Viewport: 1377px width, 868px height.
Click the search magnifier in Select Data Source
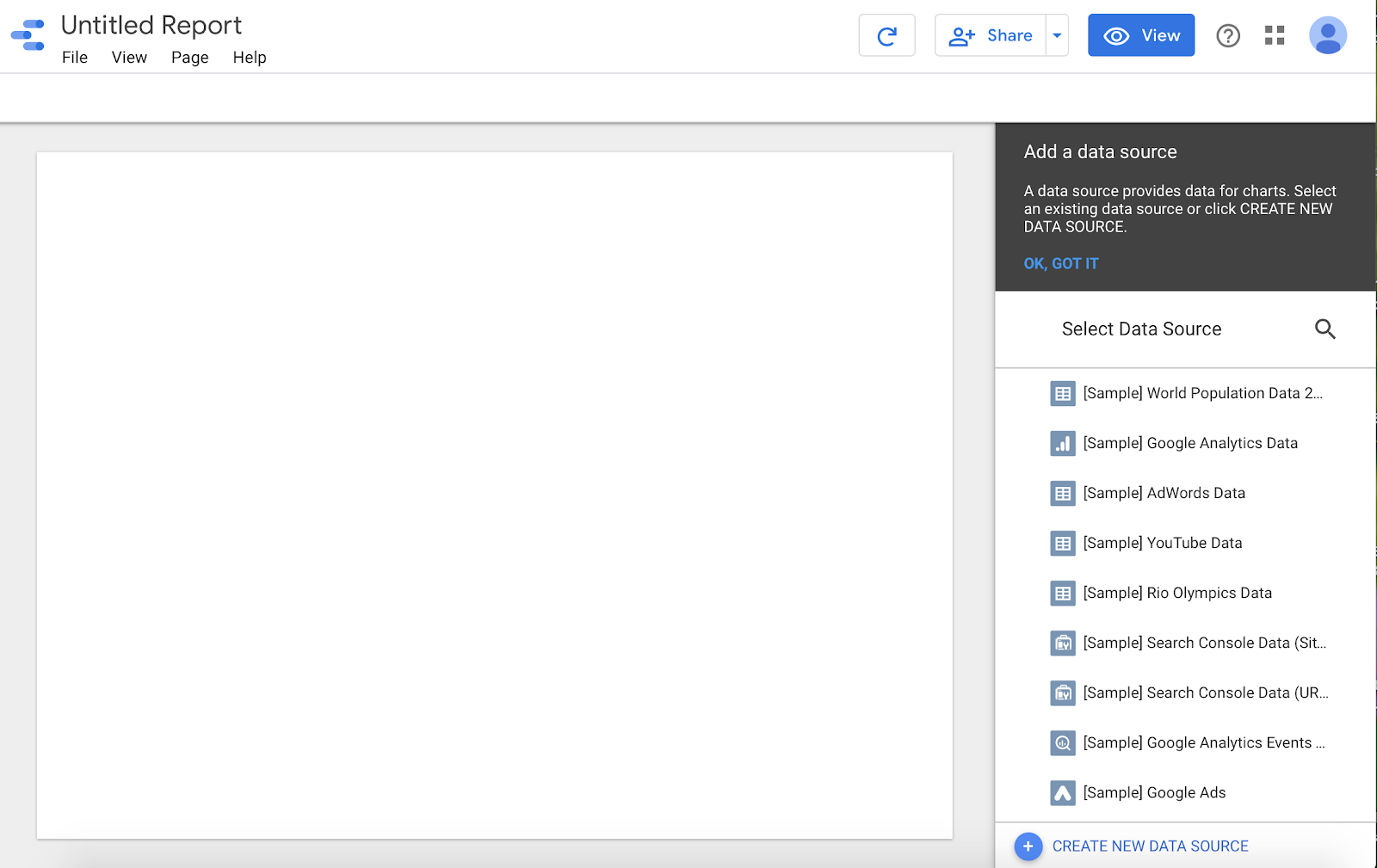[1325, 329]
